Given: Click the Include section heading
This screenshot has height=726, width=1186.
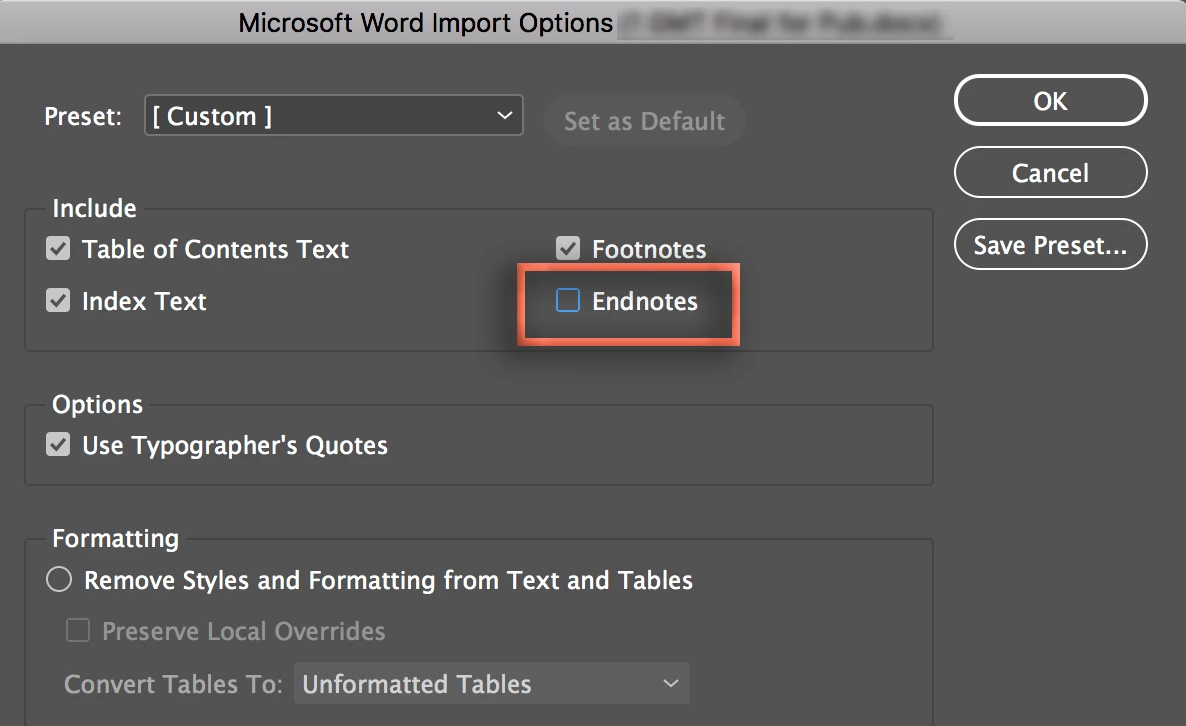Looking at the screenshot, I should pos(94,208).
